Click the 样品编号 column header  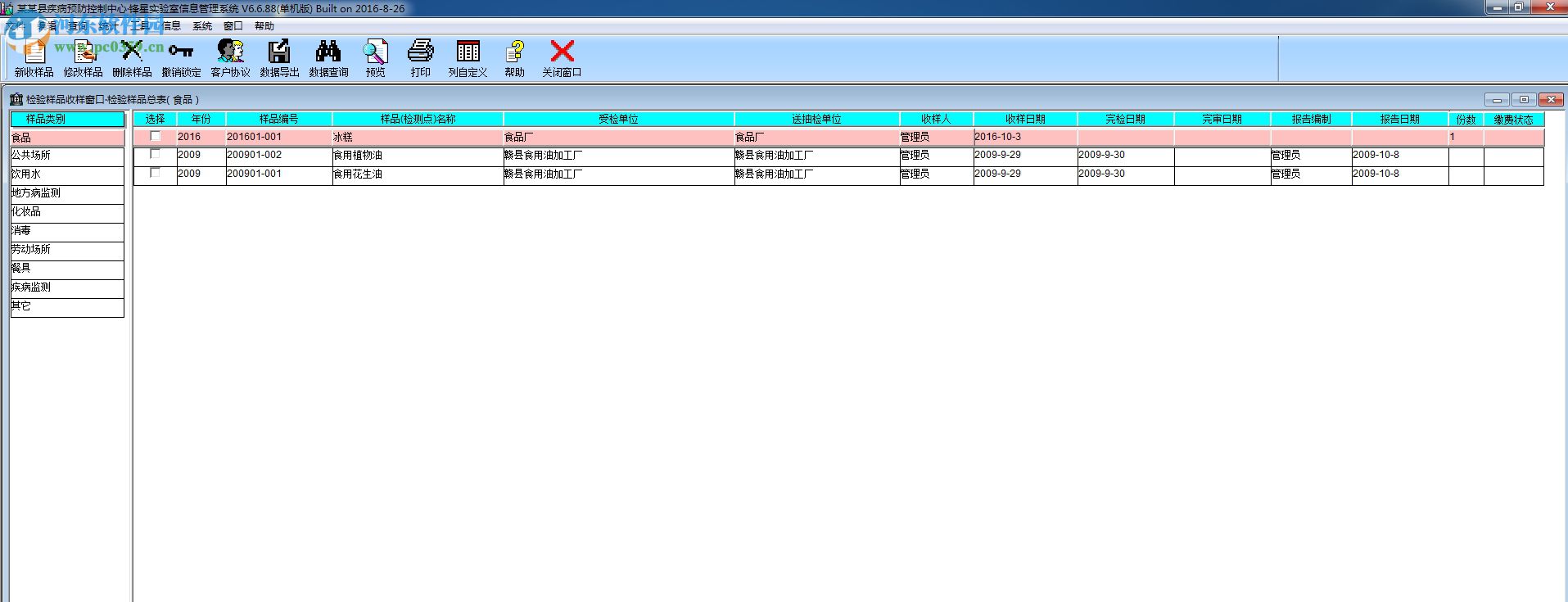[x=279, y=120]
